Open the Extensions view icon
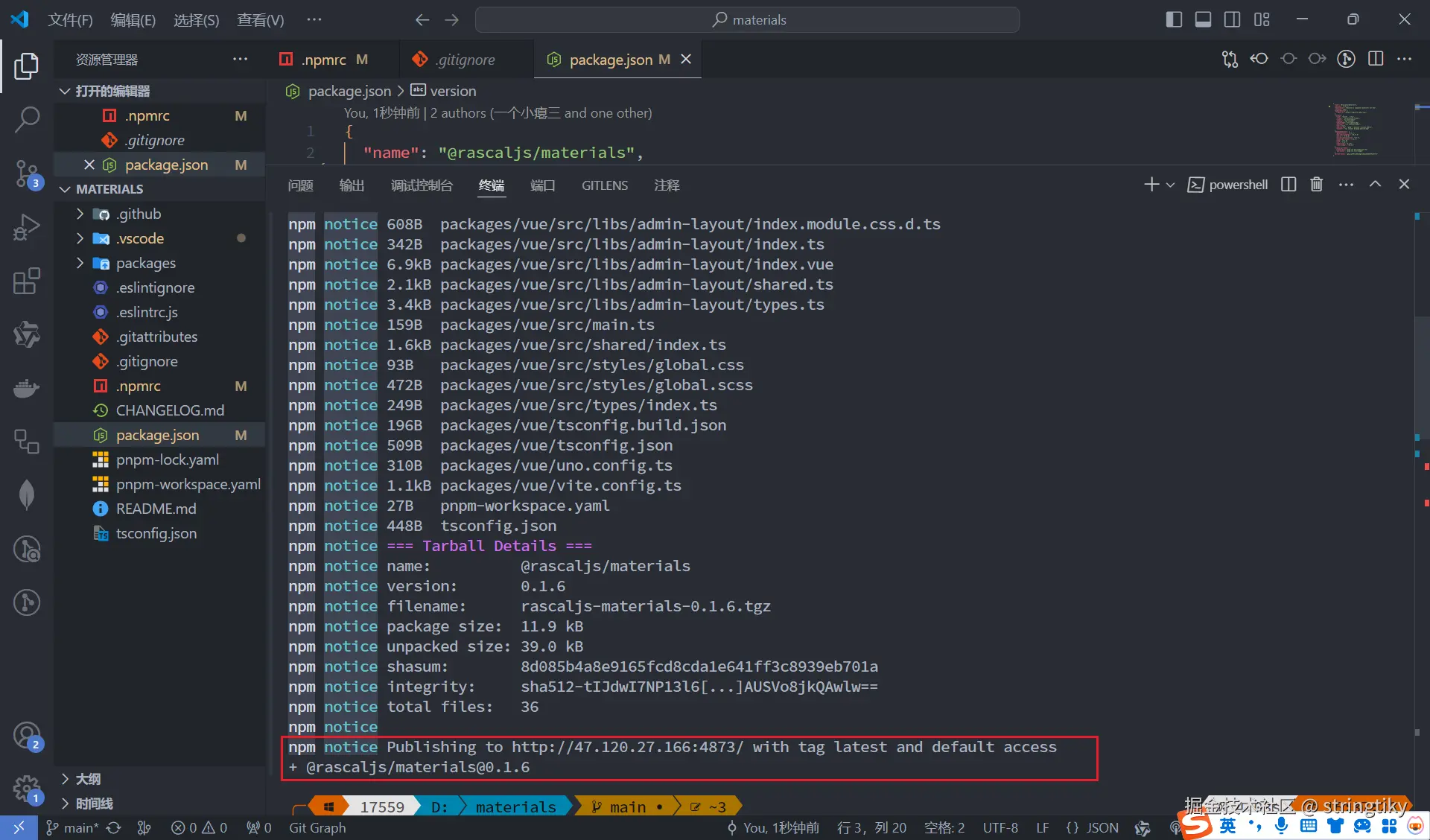The height and width of the screenshot is (840, 1430). pos(27,281)
